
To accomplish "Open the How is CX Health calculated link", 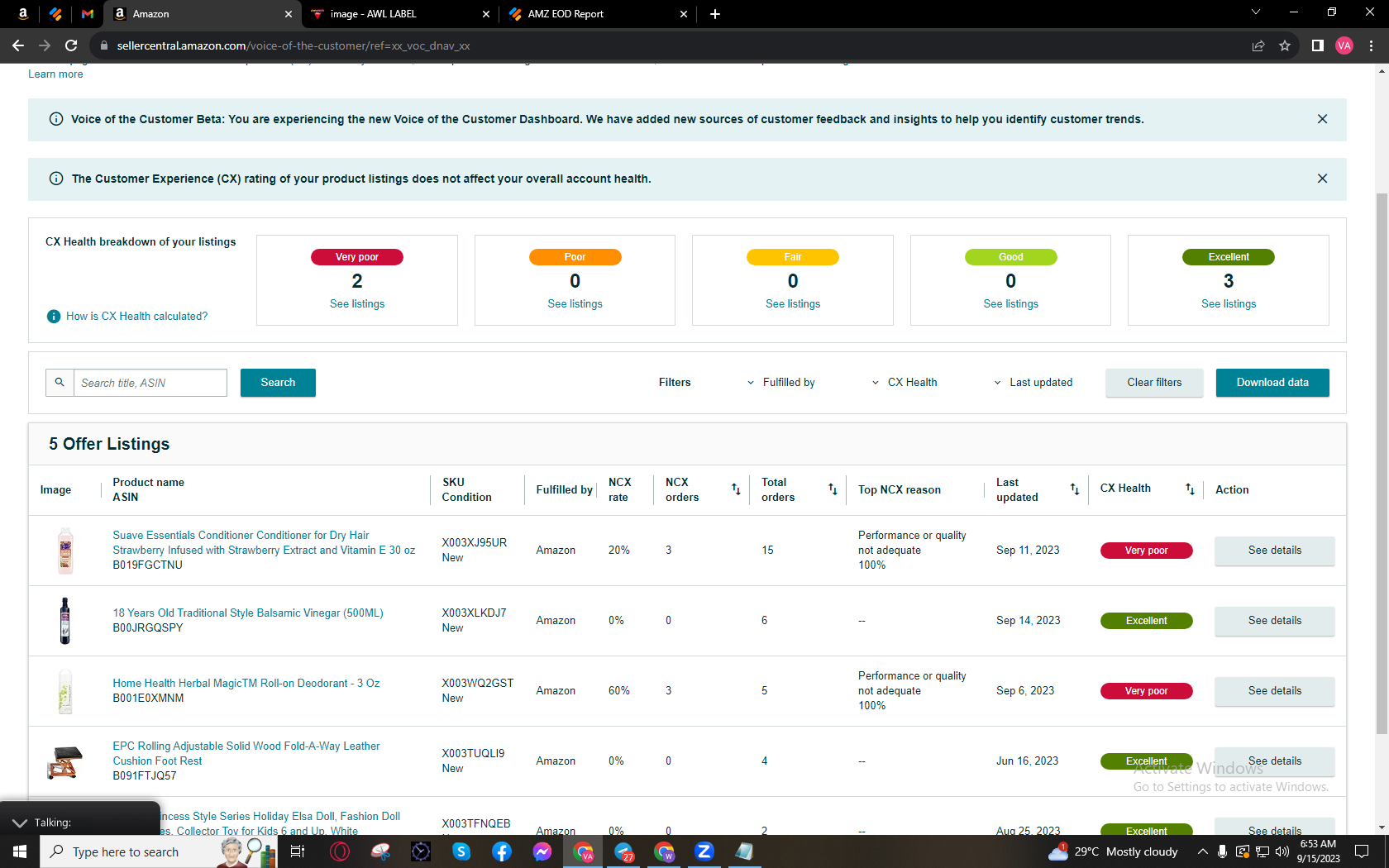I will click(137, 316).
